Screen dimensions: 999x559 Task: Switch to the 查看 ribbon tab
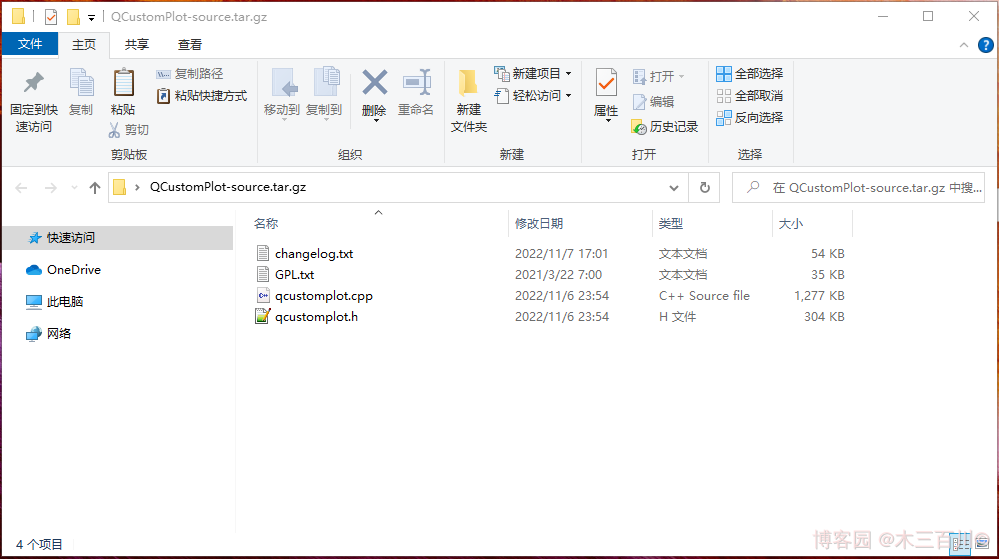tap(190, 44)
